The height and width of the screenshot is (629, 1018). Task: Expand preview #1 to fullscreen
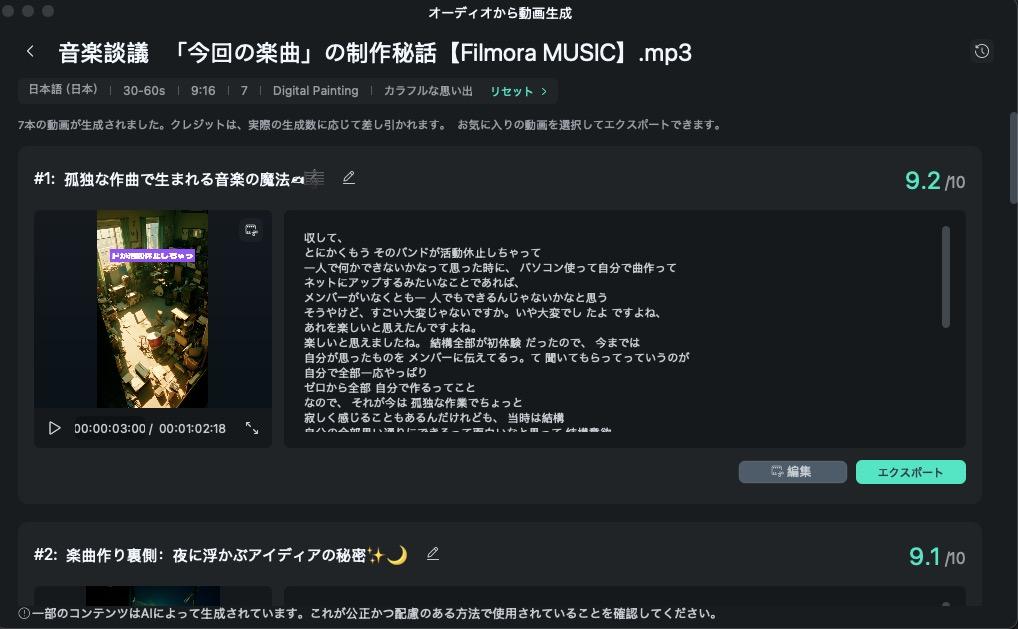pos(252,428)
